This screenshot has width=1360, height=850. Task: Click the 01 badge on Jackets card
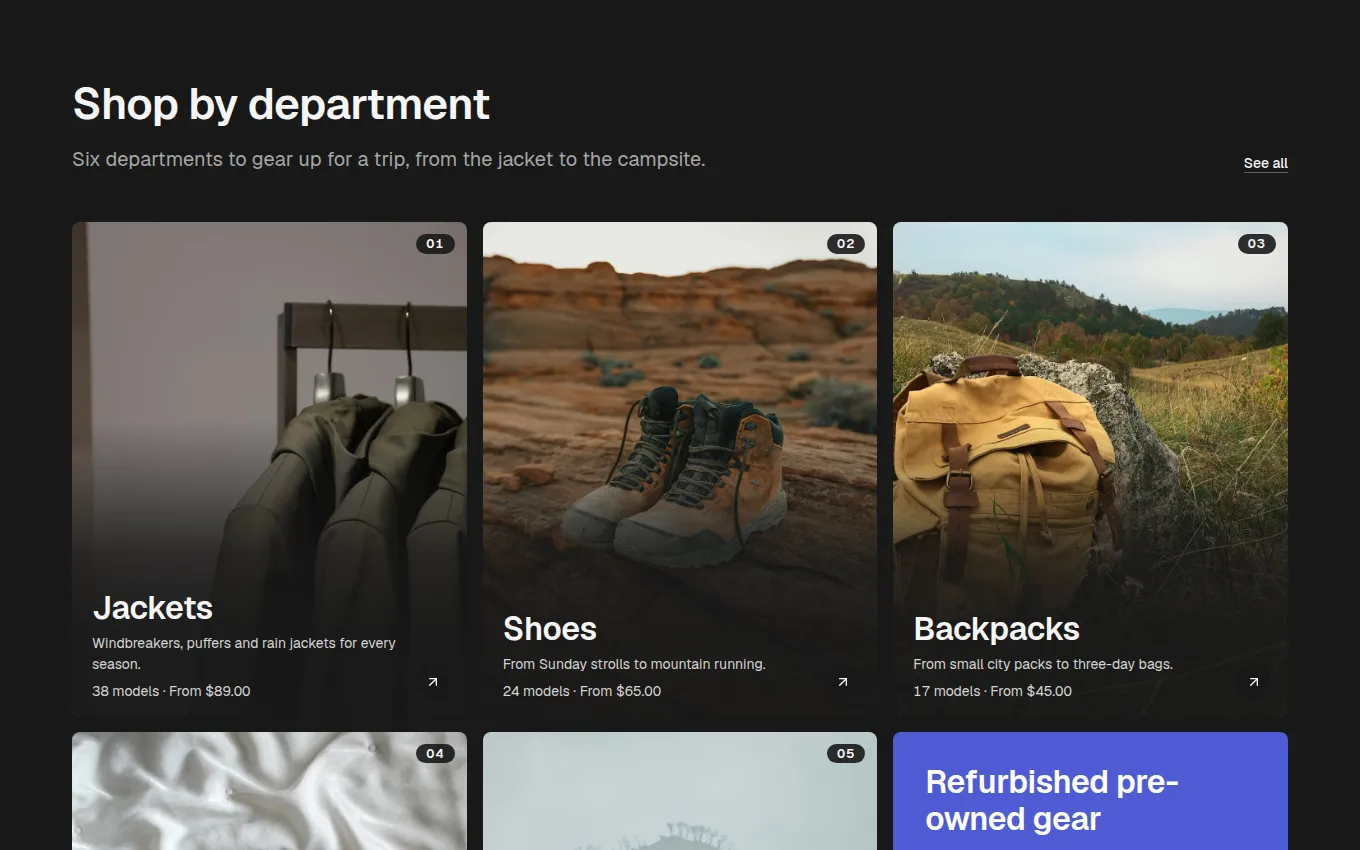435,244
